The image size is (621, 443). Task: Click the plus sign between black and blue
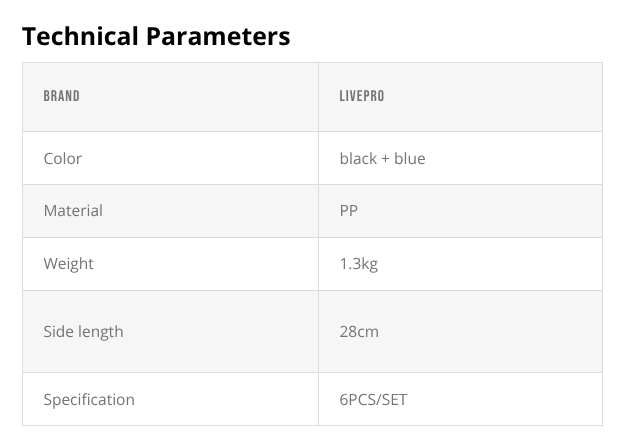(386, 159)
